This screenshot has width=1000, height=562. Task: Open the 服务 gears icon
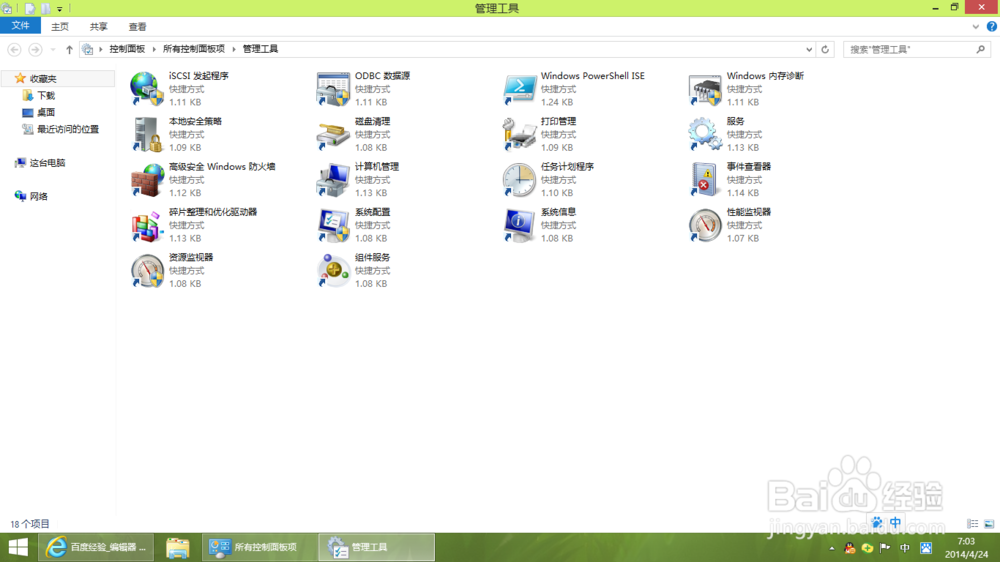705,134
